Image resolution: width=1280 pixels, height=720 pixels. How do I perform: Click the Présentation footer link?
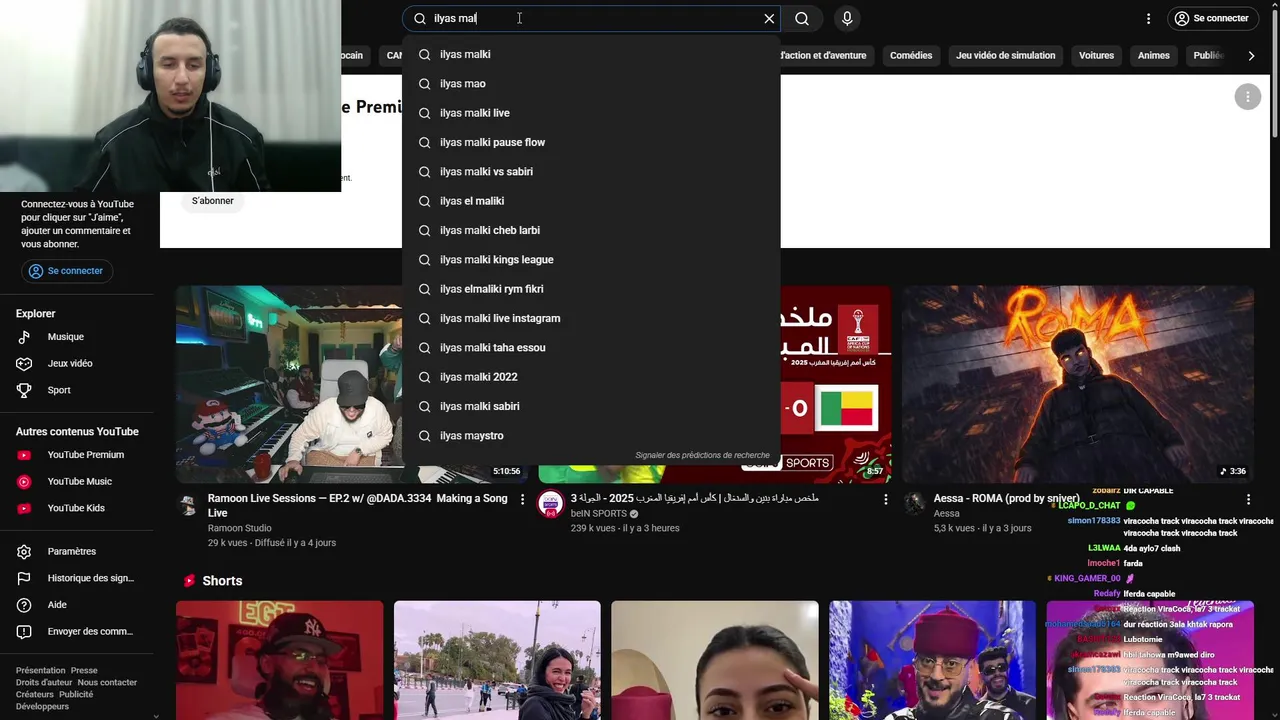[41, 671]
